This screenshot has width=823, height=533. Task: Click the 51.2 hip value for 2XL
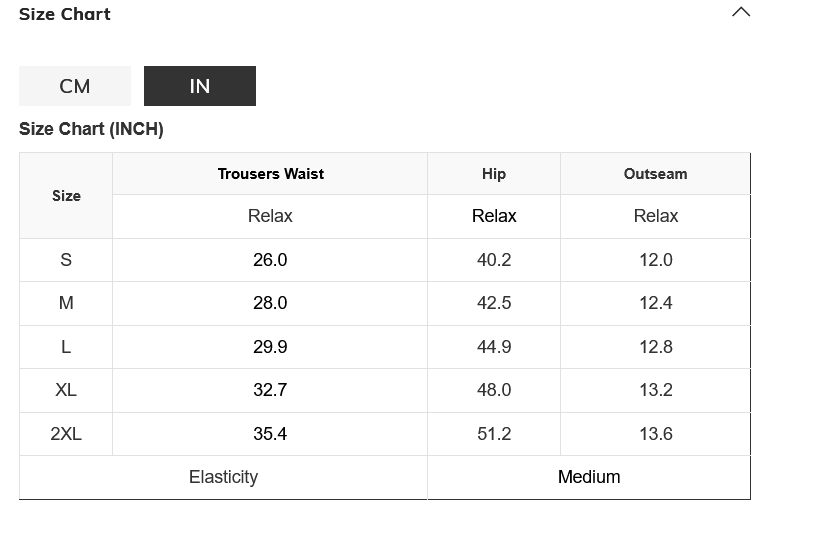(x=494, y=434)
